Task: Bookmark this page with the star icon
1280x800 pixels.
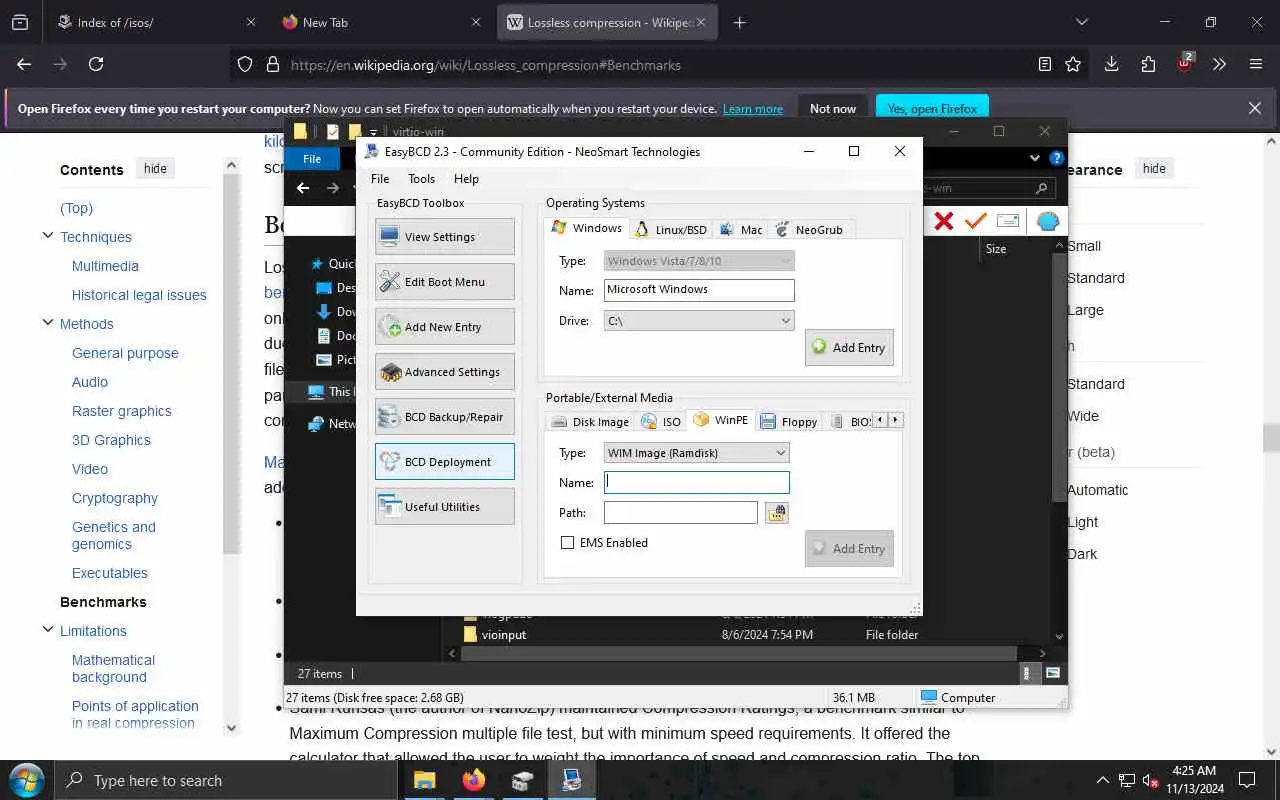Action: click(x=1073, y=64)
